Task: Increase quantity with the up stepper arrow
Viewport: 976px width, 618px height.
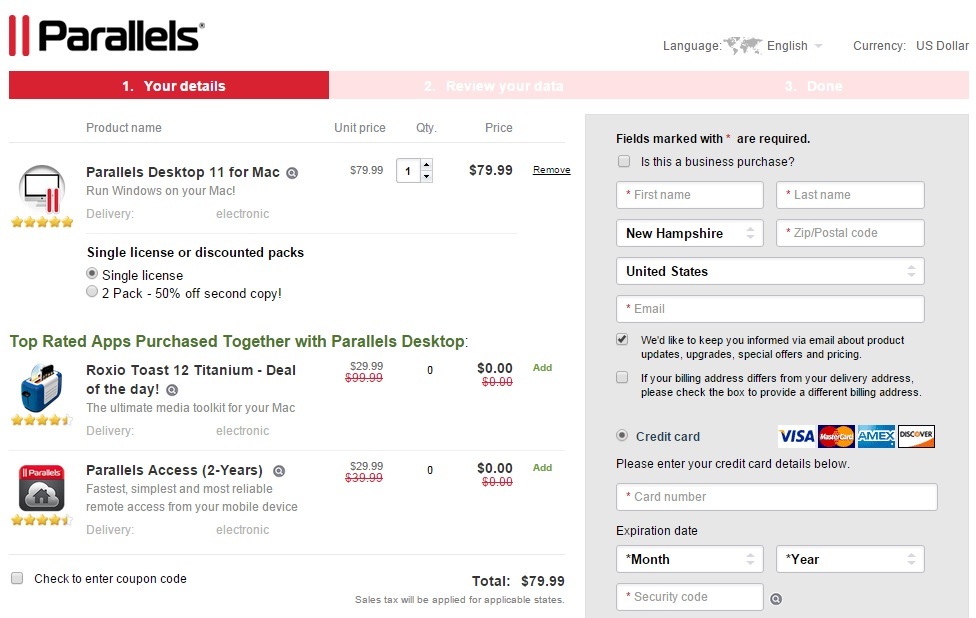Action: coord(427,164)
